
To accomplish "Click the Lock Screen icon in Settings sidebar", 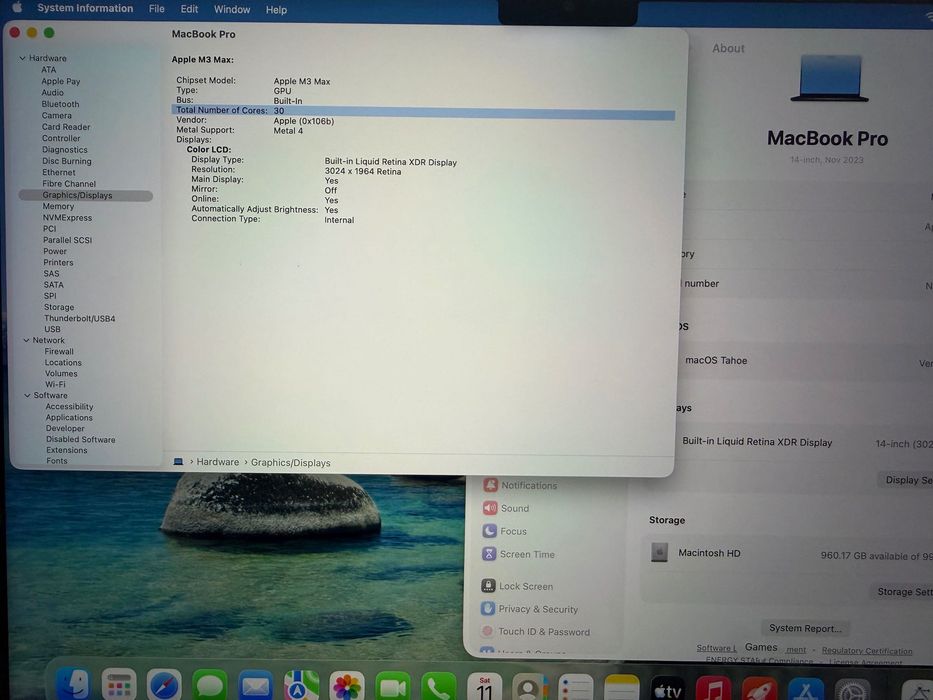I will pyautogui.click(x=488, y=586).
